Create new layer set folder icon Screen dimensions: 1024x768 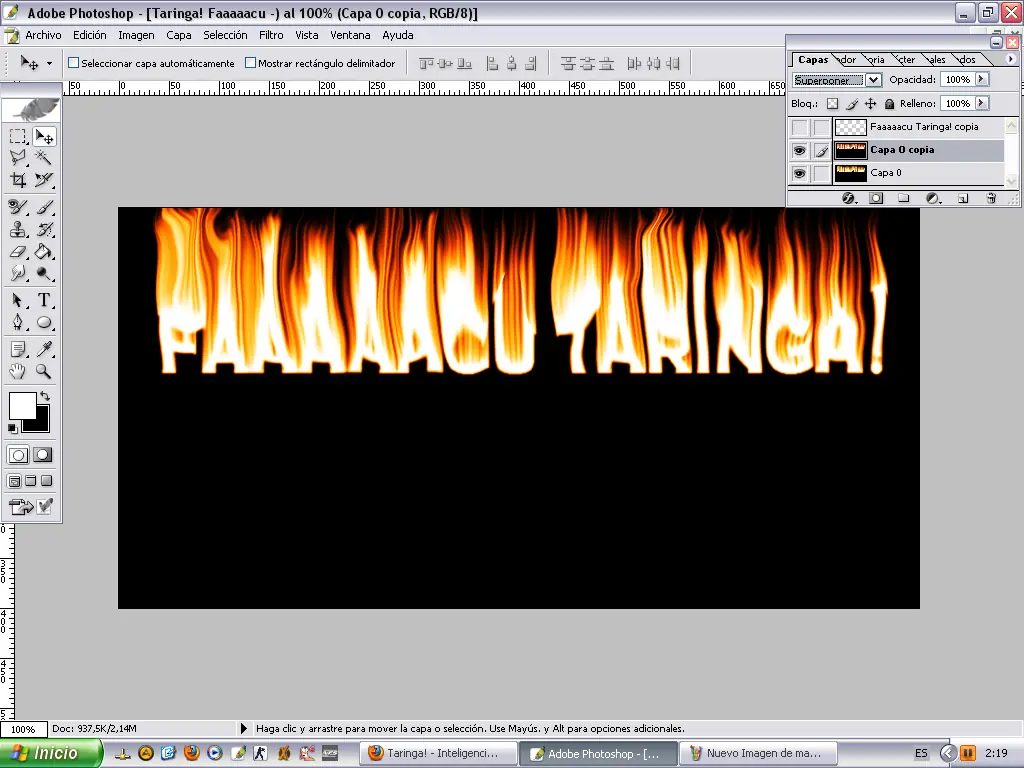pos(904,198)
